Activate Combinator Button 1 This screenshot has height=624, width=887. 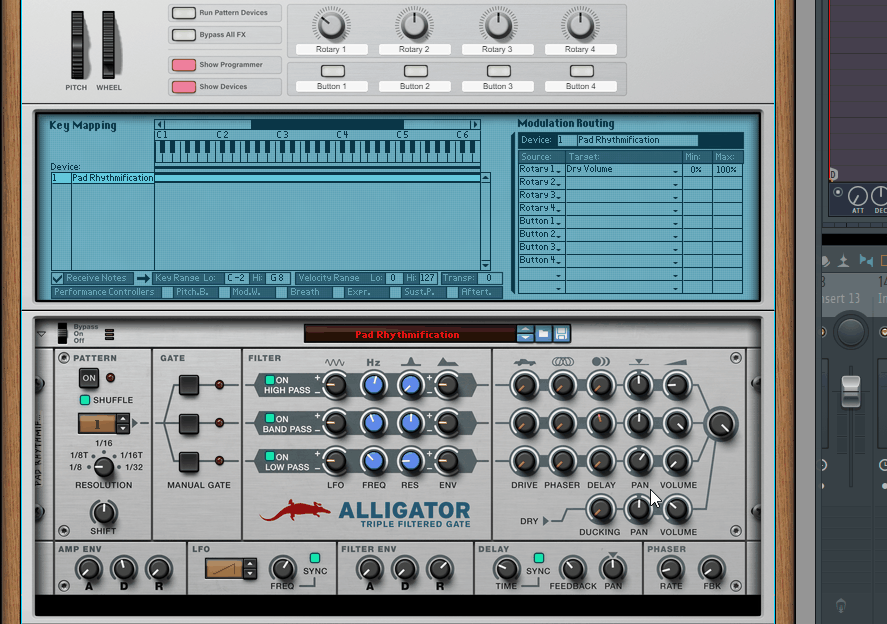[x=333, y=71]
